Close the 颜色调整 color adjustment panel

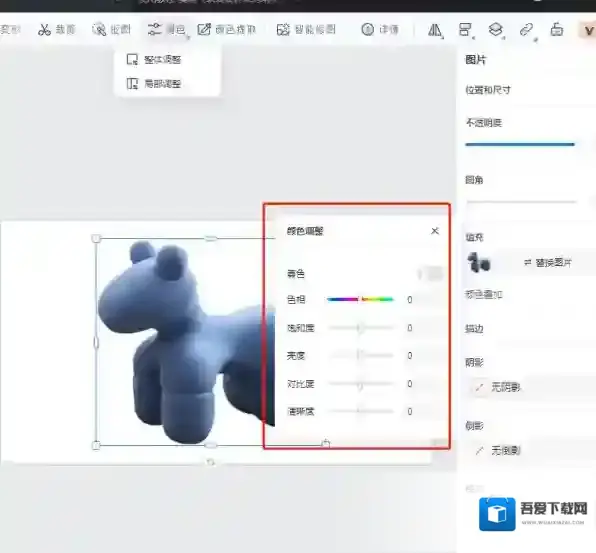coord(435,231)
